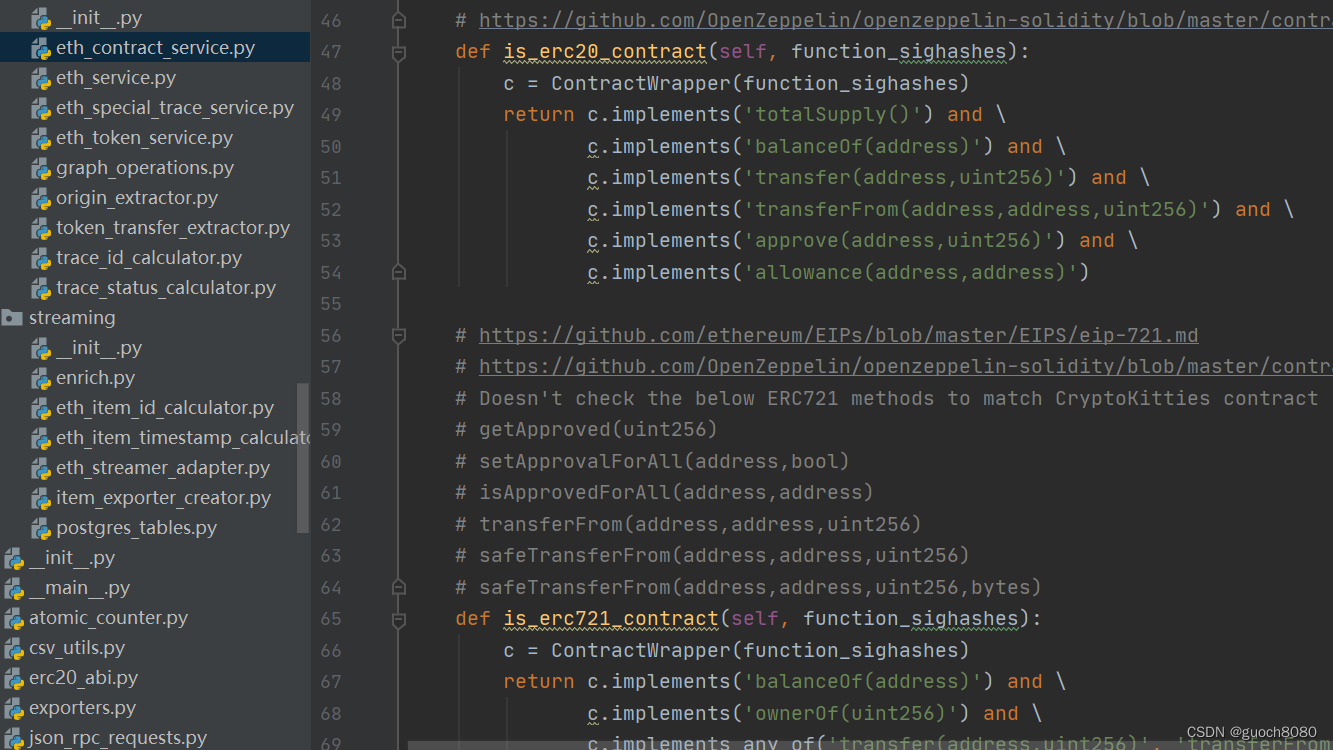Screen dimensions: 1333x750
Task: Click Python icon beside trace_status_calculator.py
Action: tap(41, 288)
